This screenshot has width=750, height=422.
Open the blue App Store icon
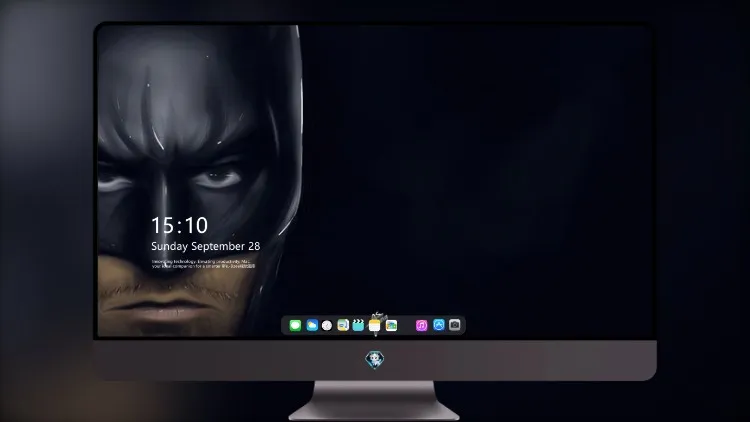point(439,325)
